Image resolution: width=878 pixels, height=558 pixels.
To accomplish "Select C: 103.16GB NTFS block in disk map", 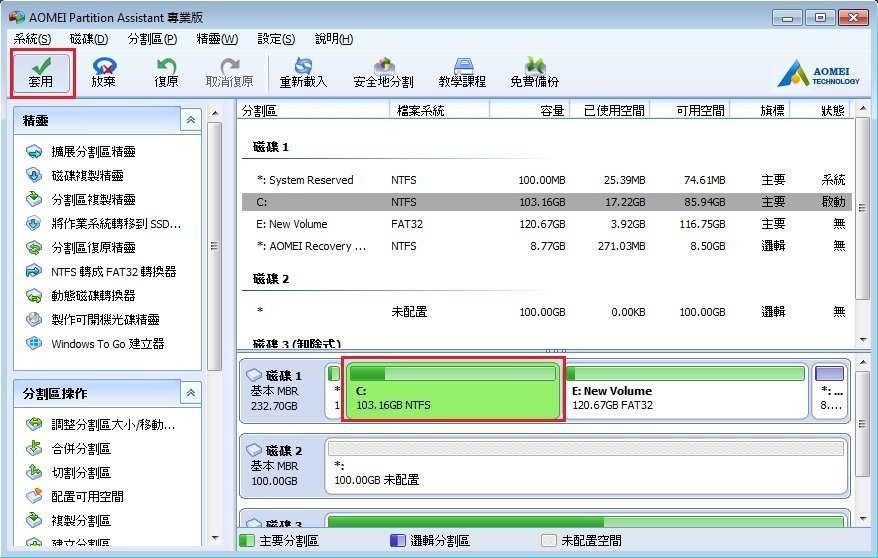I will [452, 391].
